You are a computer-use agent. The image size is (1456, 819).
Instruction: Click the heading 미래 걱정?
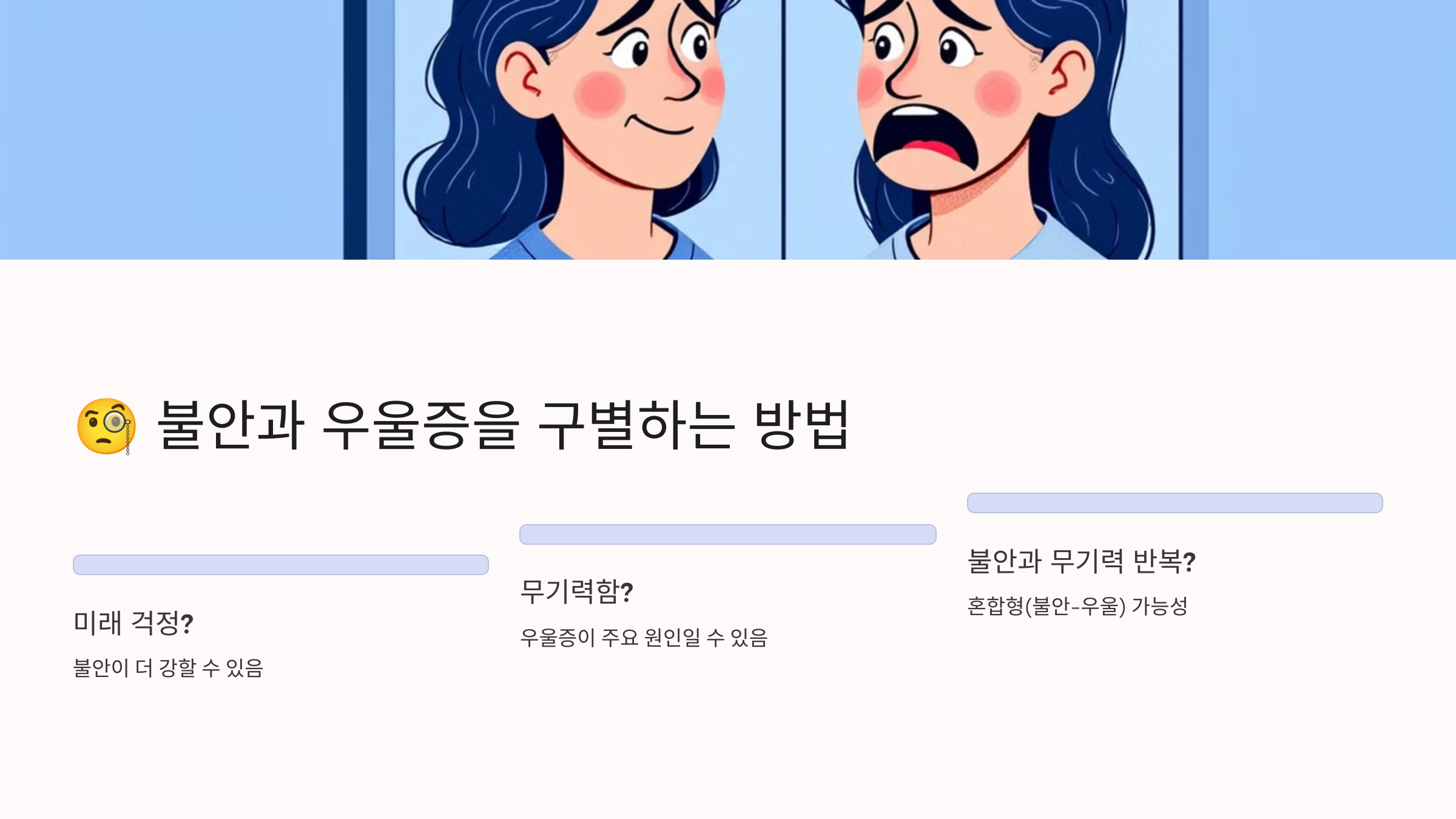(133, 623)
